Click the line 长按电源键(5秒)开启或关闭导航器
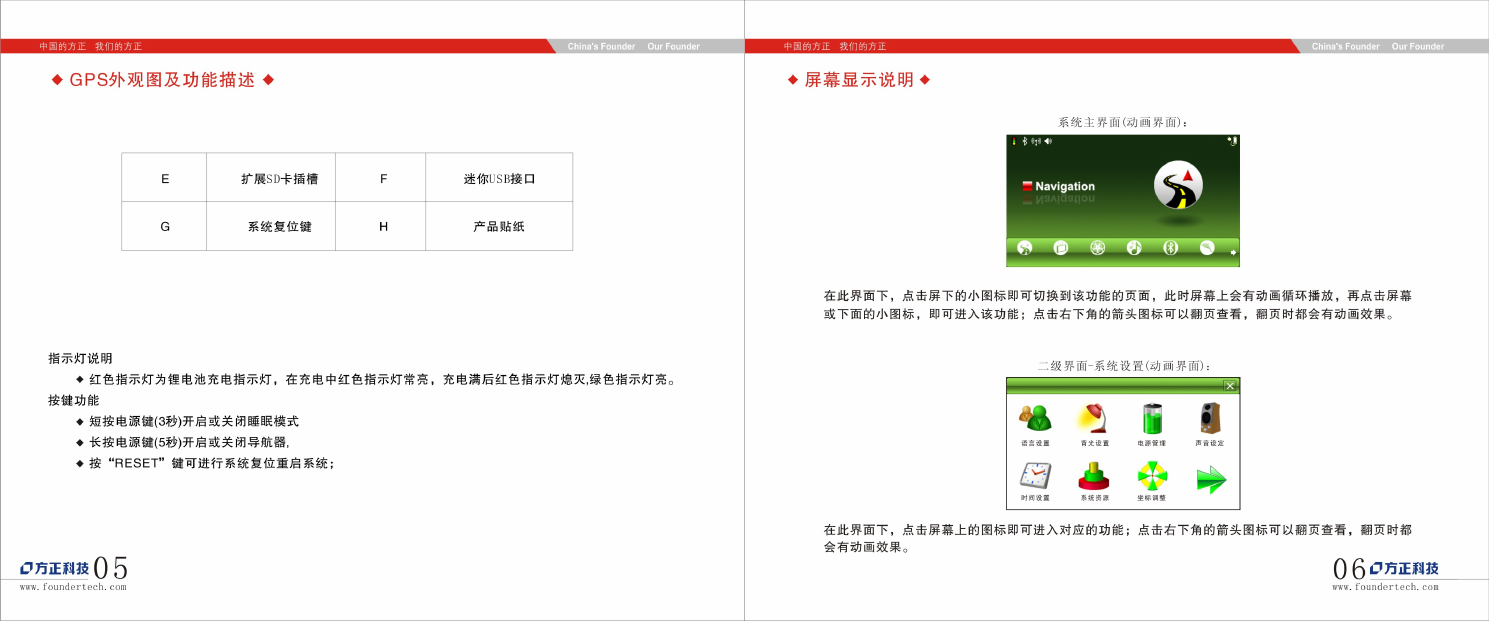Screen dimensions: 1489x621 tap(189, 442)
